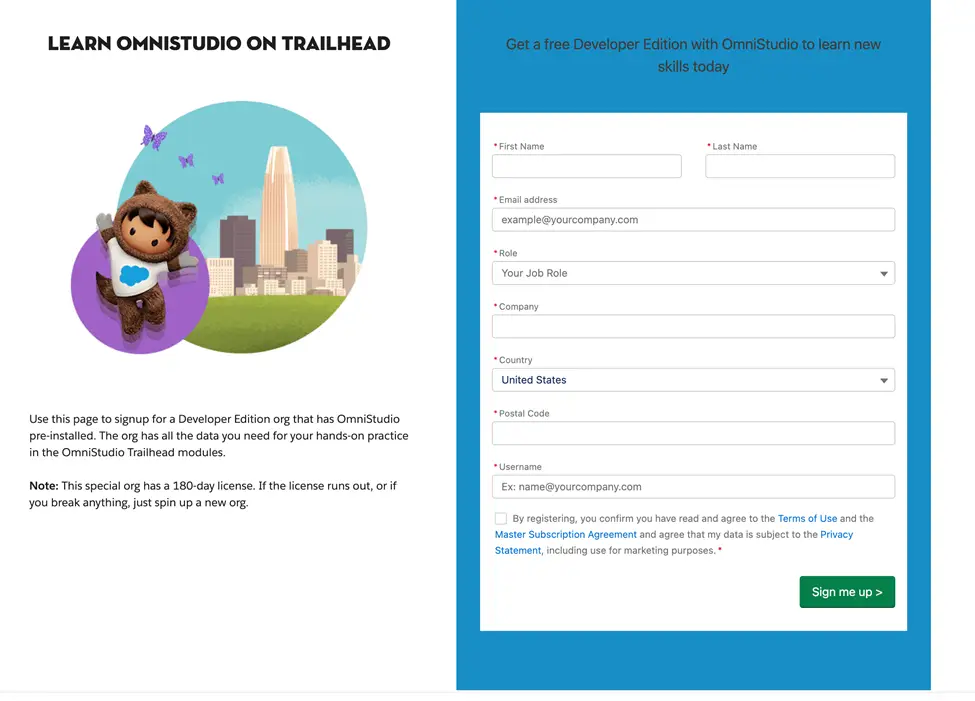Click the smallest butterfly nearest the tower

click(217, 179)
